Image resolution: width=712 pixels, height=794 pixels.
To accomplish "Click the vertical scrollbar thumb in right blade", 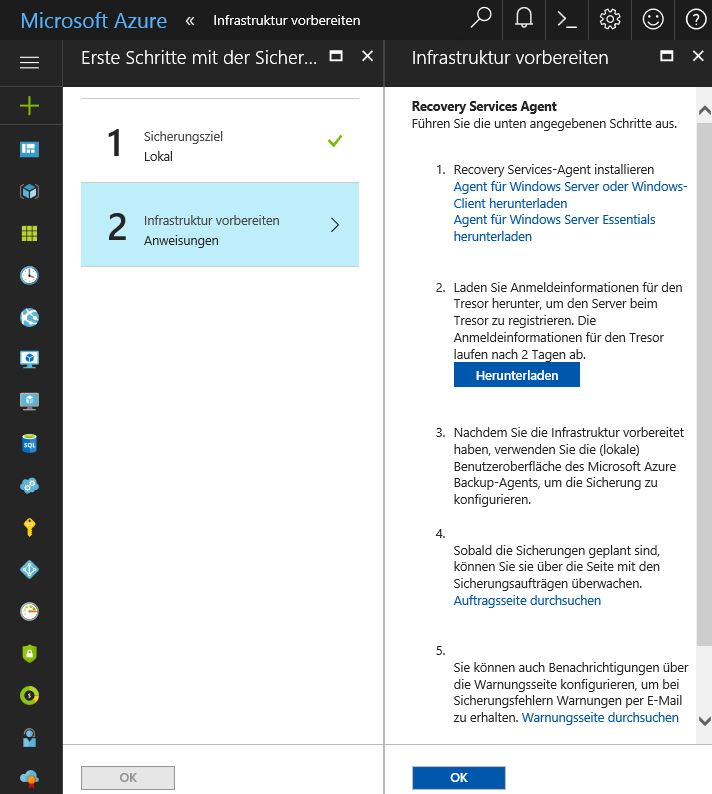I will (704, 384).
